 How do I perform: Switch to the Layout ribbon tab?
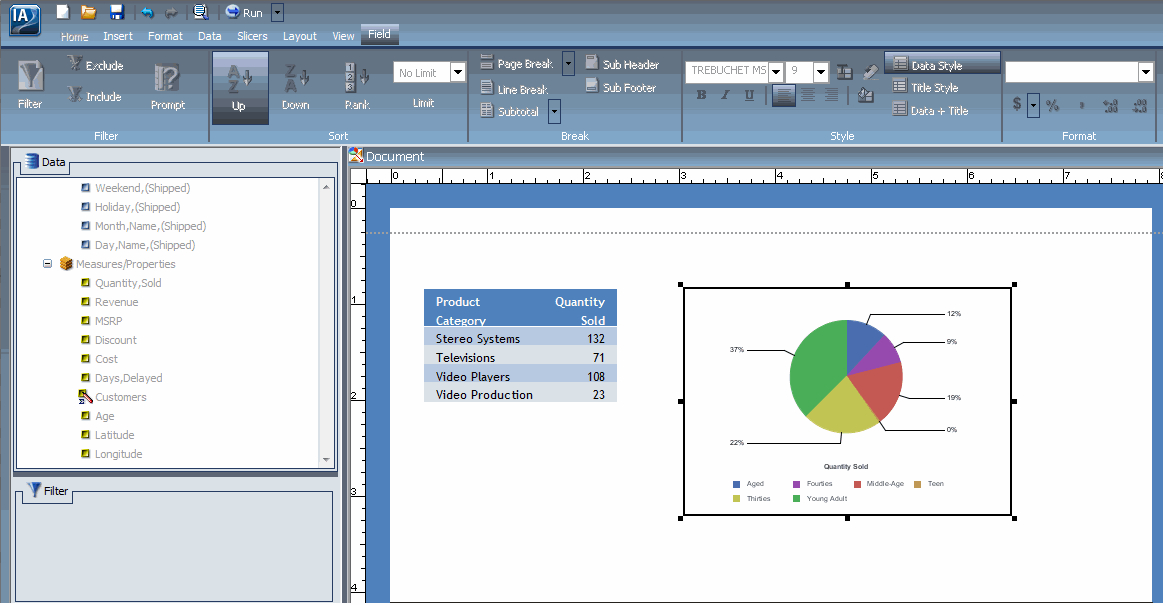299,36
